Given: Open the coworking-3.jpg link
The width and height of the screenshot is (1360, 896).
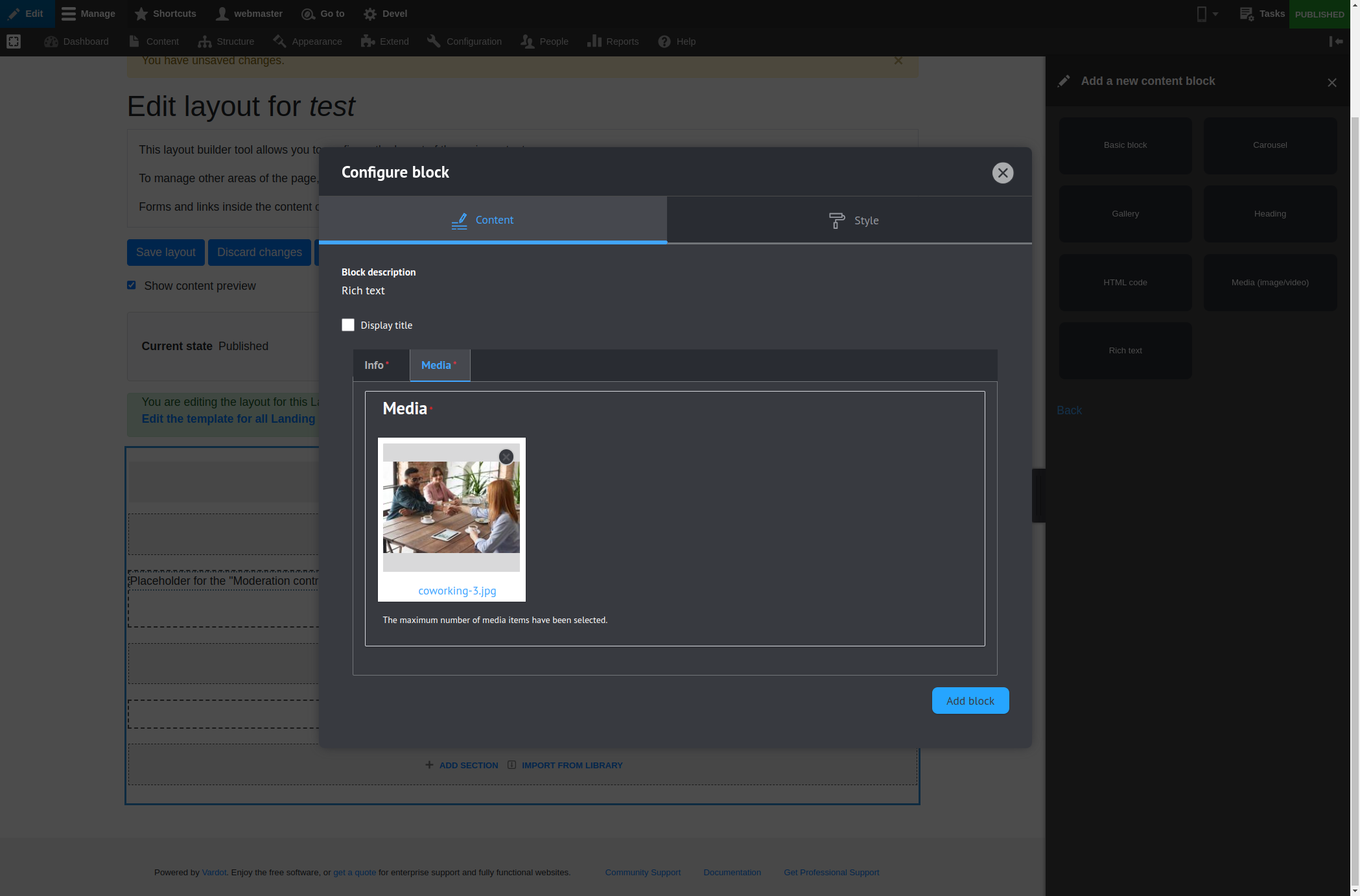Looking at the screenshot, I should (457, 591).
